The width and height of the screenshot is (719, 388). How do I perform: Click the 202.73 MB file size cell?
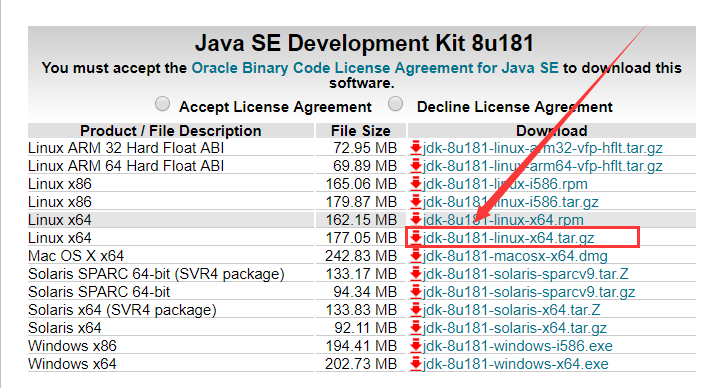361,364
